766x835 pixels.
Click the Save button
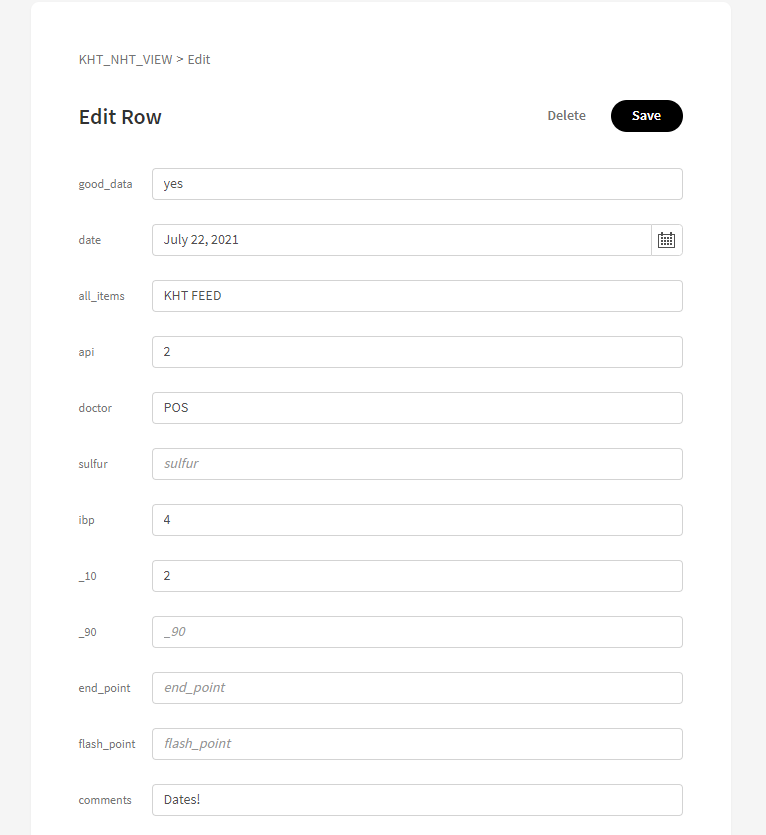coord(646,116)
